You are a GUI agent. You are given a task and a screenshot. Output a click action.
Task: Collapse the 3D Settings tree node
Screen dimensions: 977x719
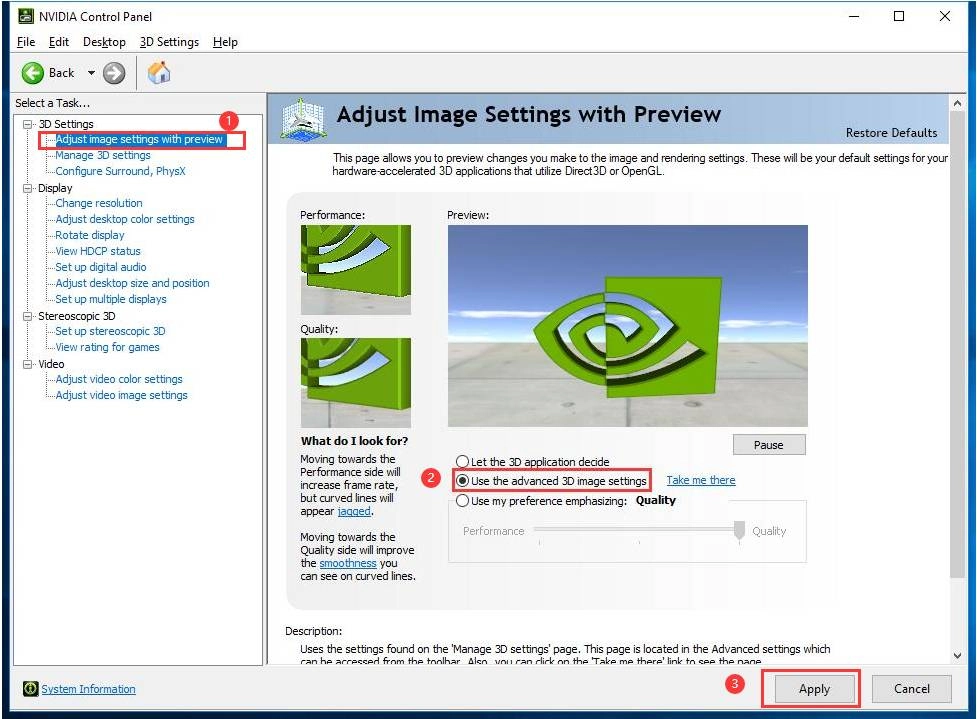(x=27, y=124)
